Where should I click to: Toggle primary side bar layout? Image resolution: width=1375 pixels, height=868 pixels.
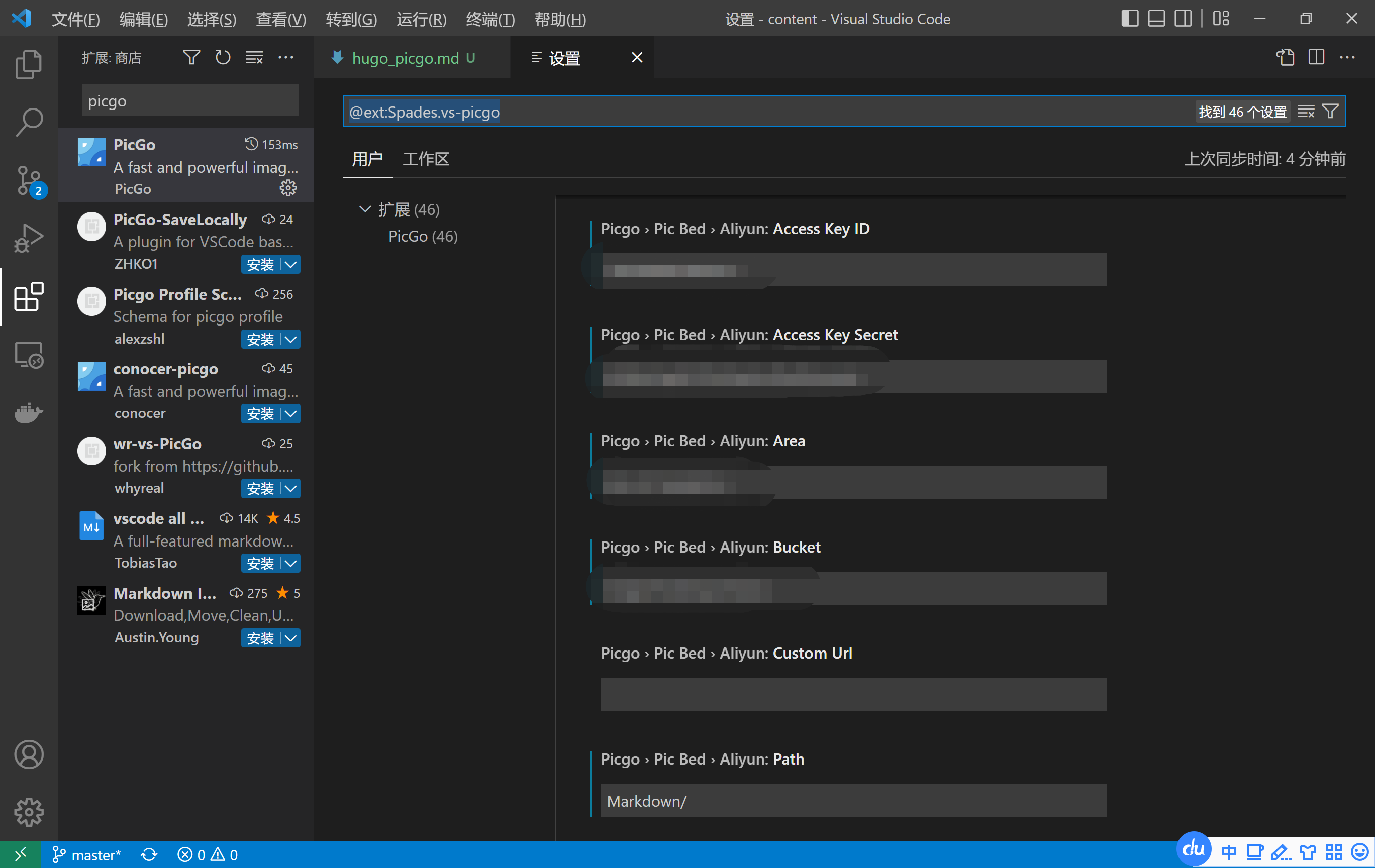1129,18
